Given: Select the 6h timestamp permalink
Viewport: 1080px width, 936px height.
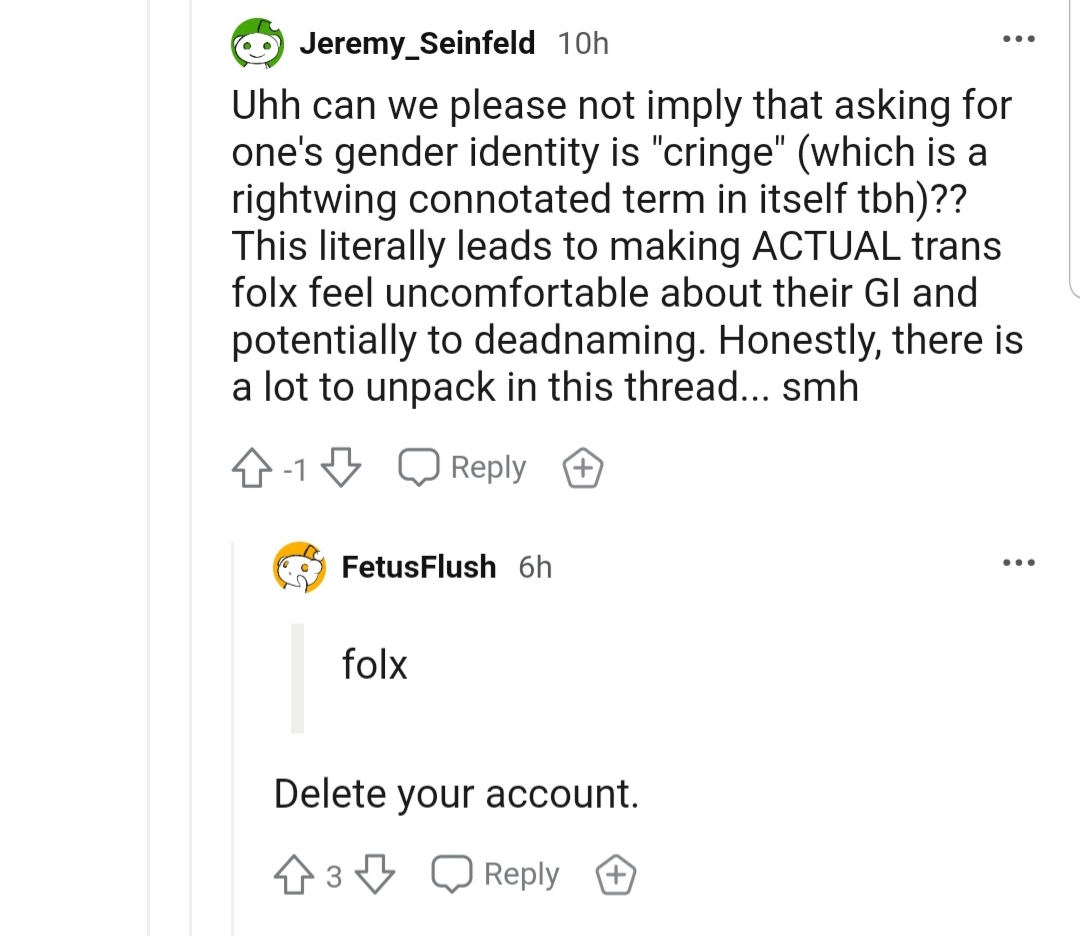Looking at the screenshot, I should pyautogui.click(x=535, y=568).
